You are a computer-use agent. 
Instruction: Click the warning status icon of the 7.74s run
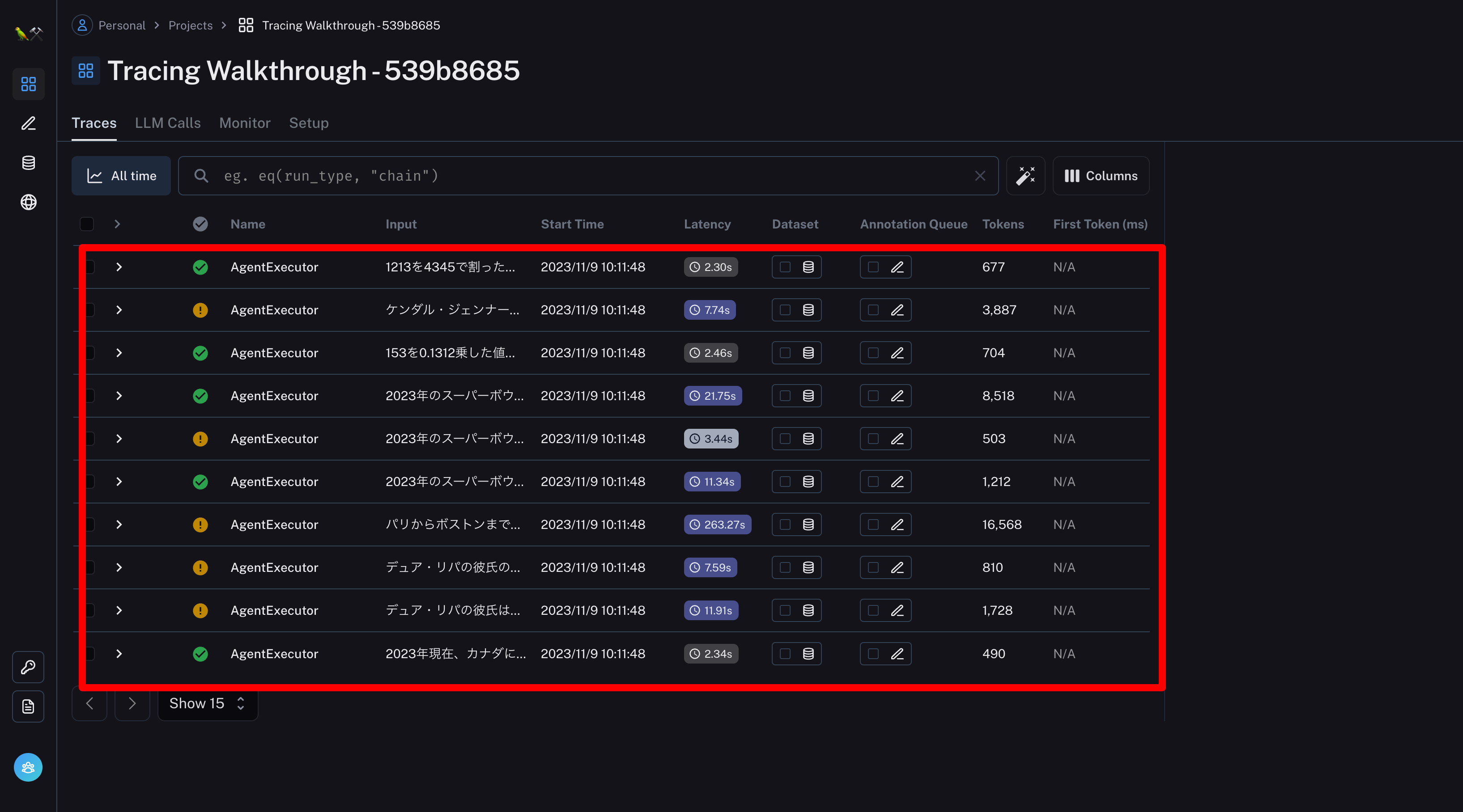(200, 310)
